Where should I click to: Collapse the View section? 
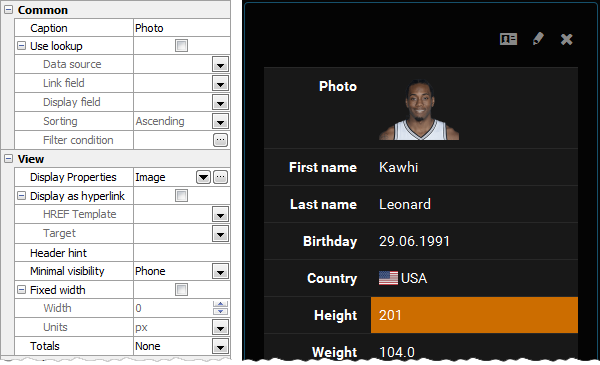(8, 159)
